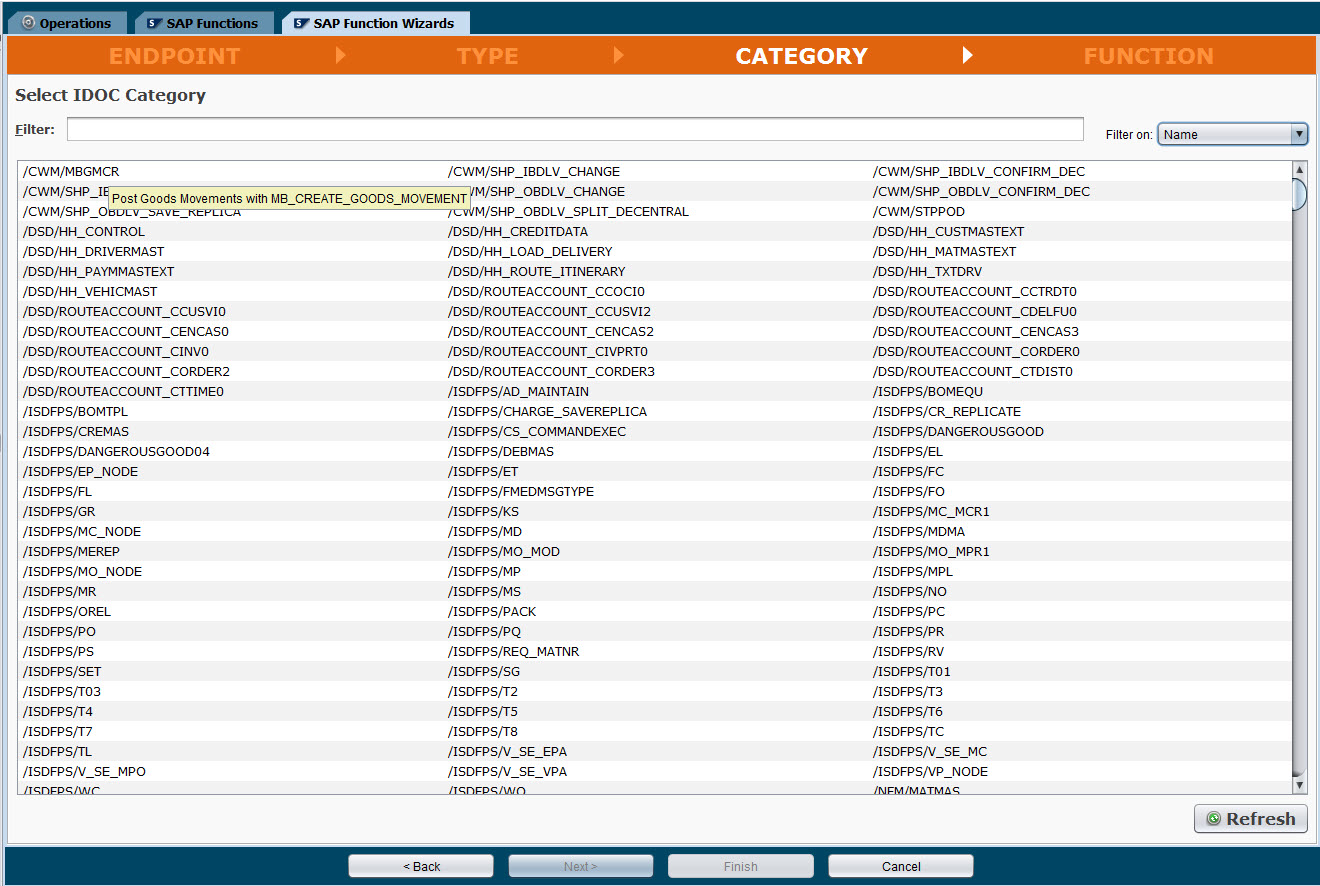
Task: Select /ISDFPS/SET entry
Action: click(x=62, y=672)
